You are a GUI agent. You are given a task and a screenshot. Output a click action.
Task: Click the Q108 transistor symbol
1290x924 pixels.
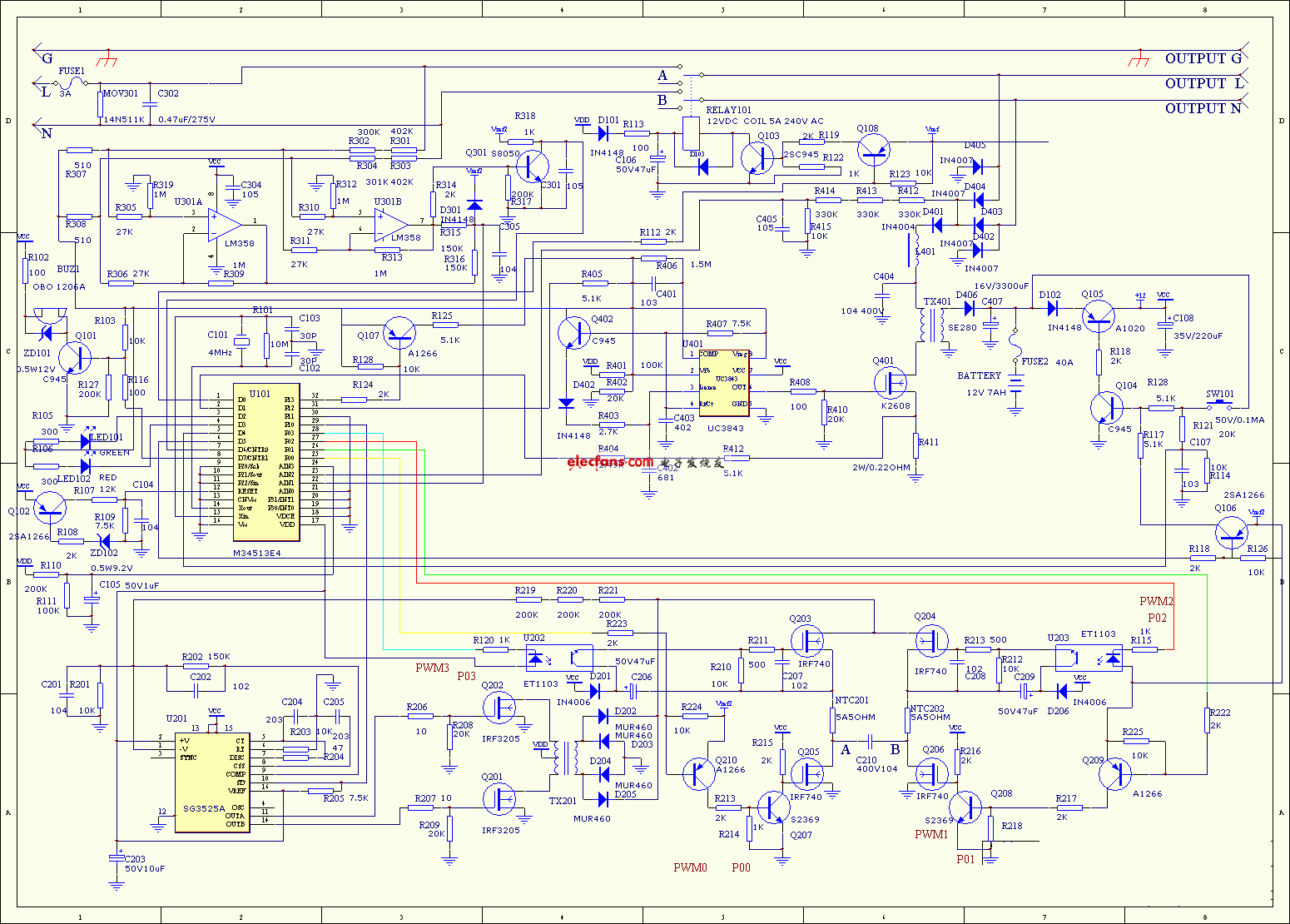tap(873, 151)
